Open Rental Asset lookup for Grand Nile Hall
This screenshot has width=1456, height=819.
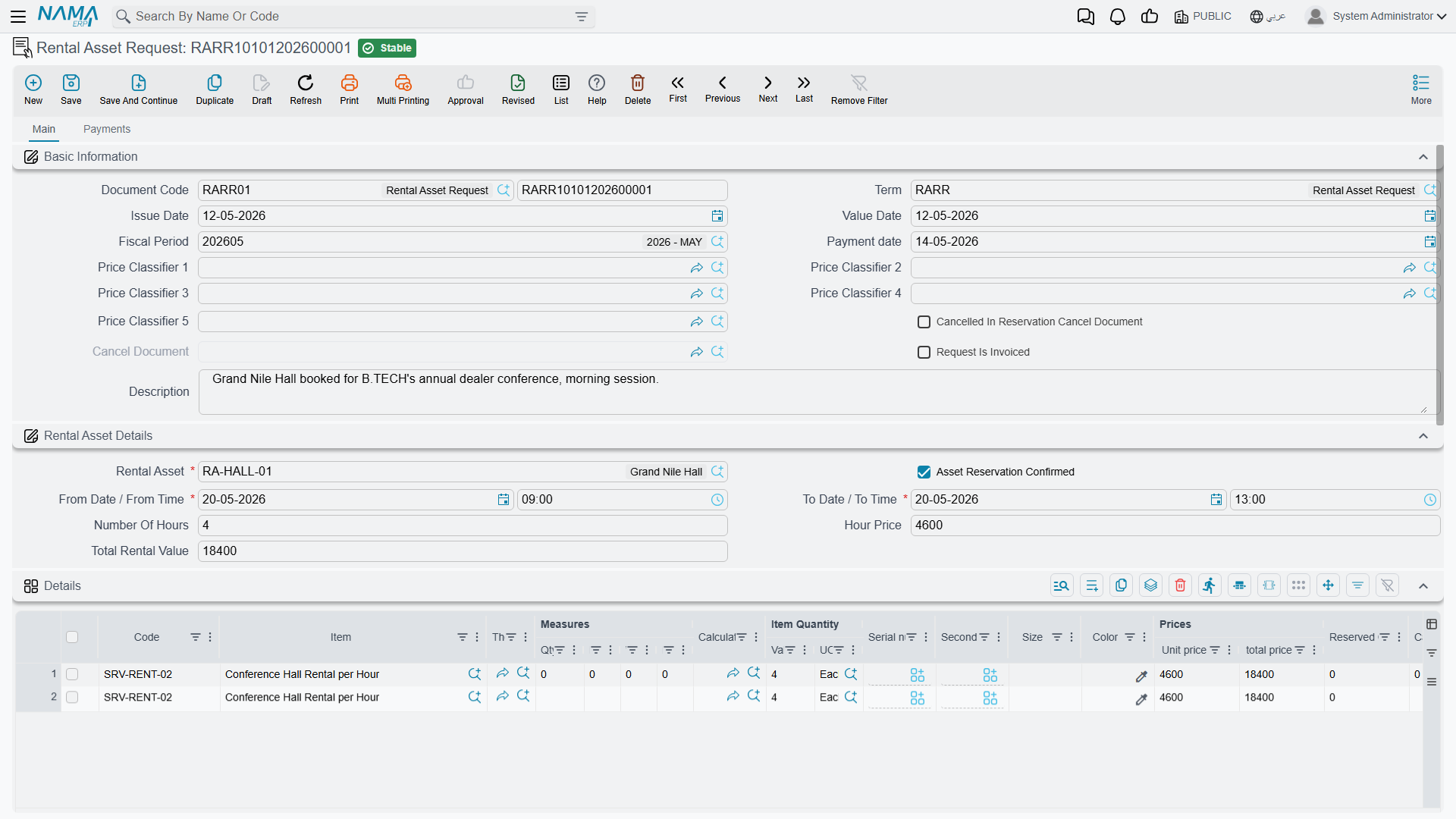(717, 472)
